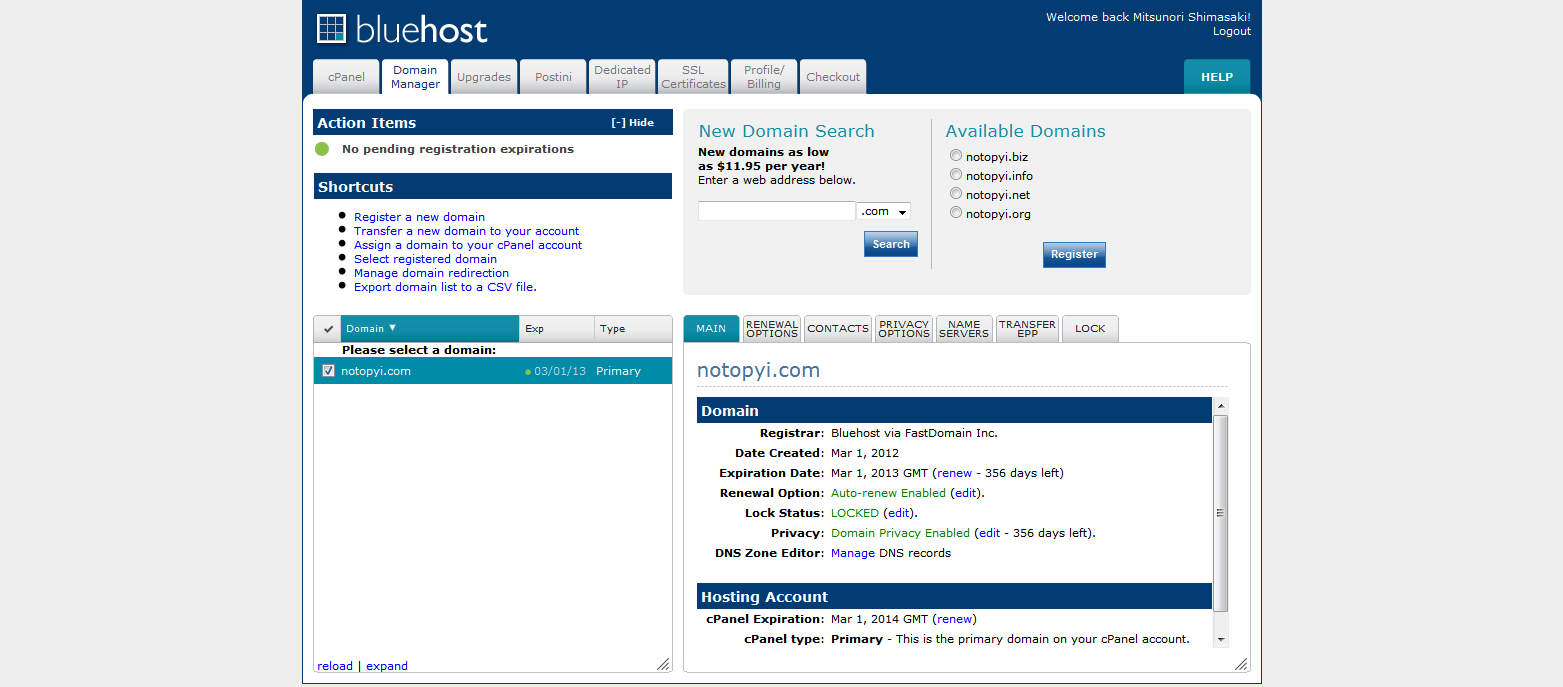Switch to the MAIN domain tab
The image size is (1563, 687).
(x=711, y=329)
